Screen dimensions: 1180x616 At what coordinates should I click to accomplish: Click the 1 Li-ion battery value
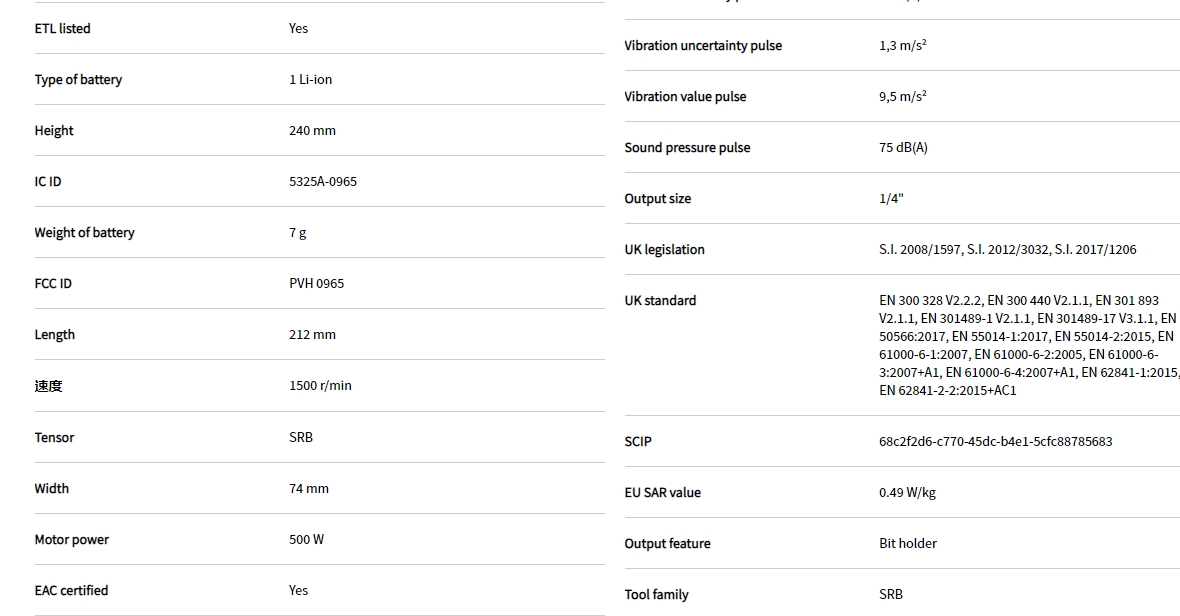click(x=310, y=79)
